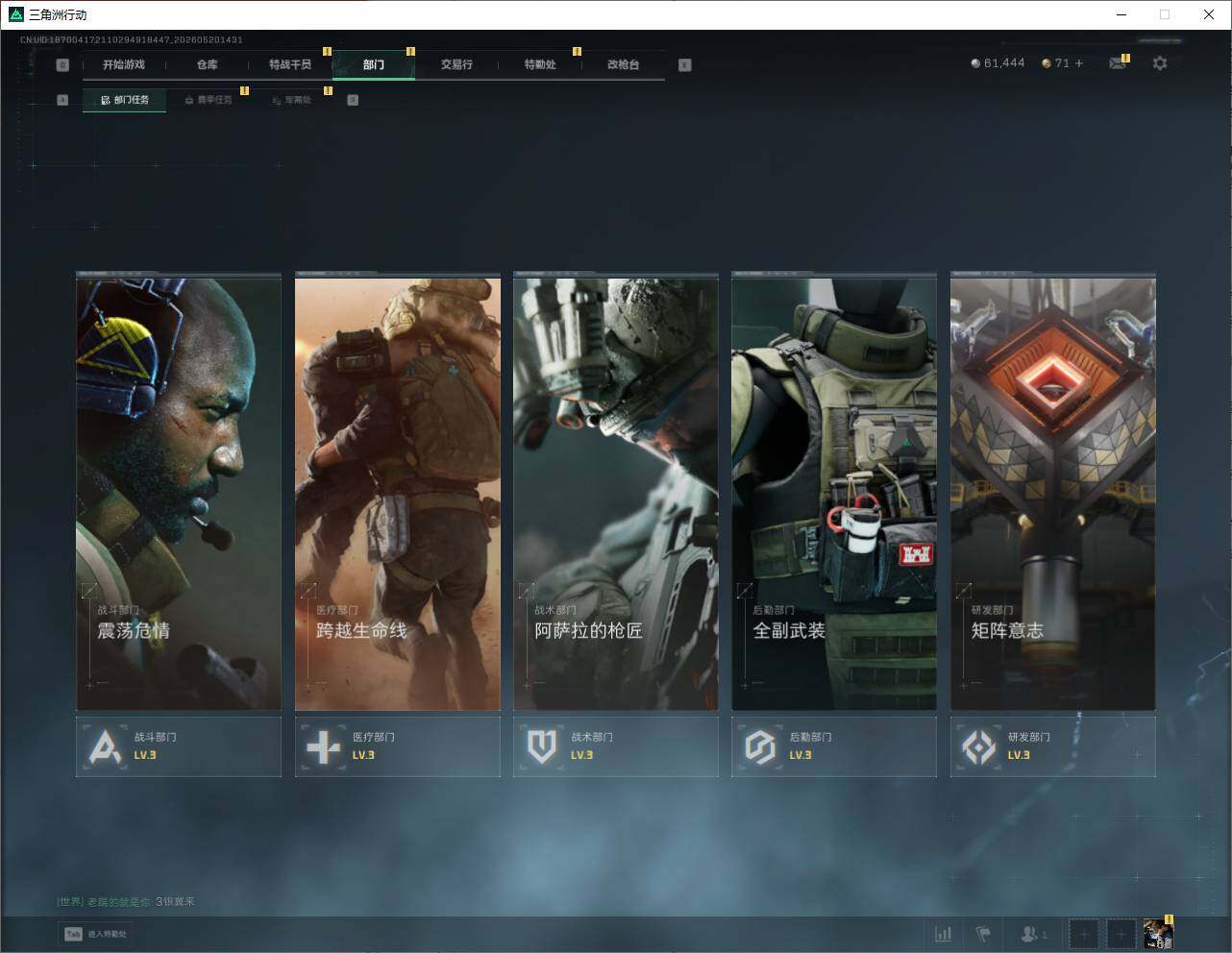The width and height of the screenshot is (1232, 953).
Task: Open the 跨越生命线 medical department card
Action: click(397, 494)
